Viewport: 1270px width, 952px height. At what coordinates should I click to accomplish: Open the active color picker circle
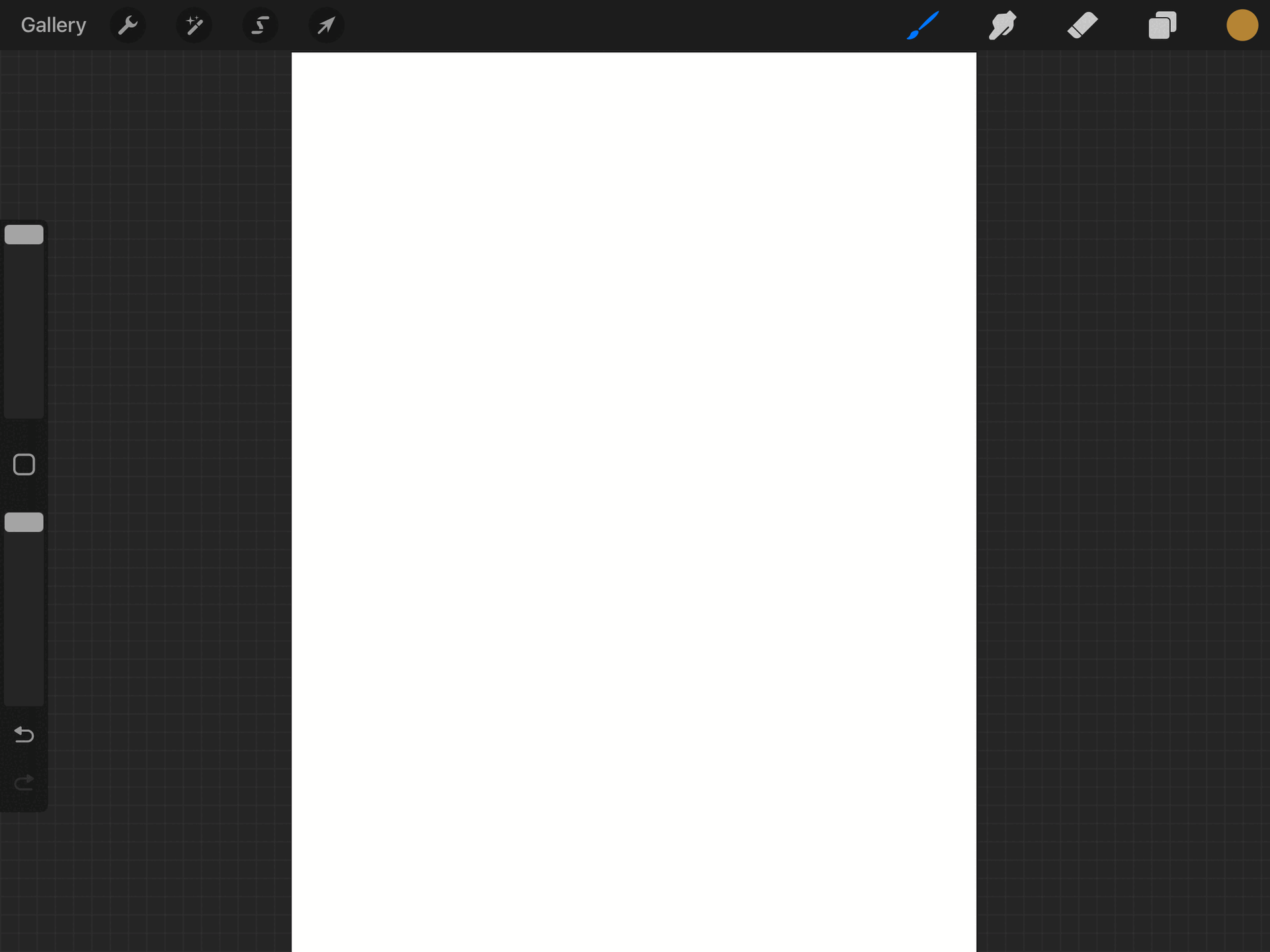click(x=1242, y=25)
